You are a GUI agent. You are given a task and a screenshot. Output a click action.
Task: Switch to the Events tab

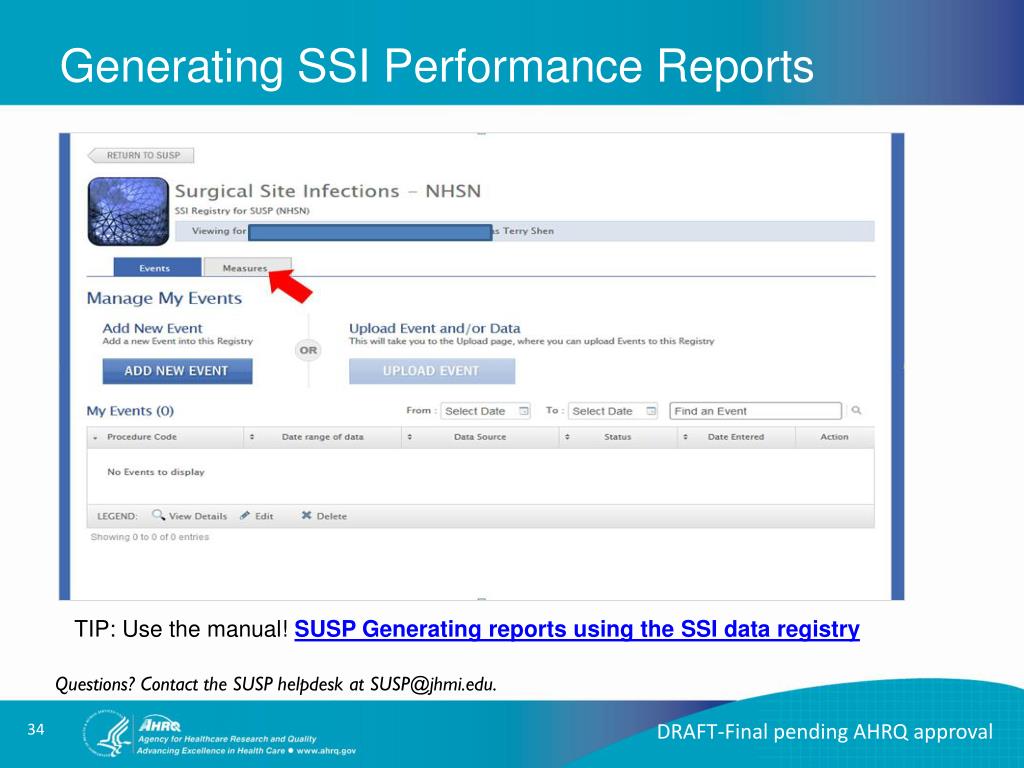pos(157,268)
